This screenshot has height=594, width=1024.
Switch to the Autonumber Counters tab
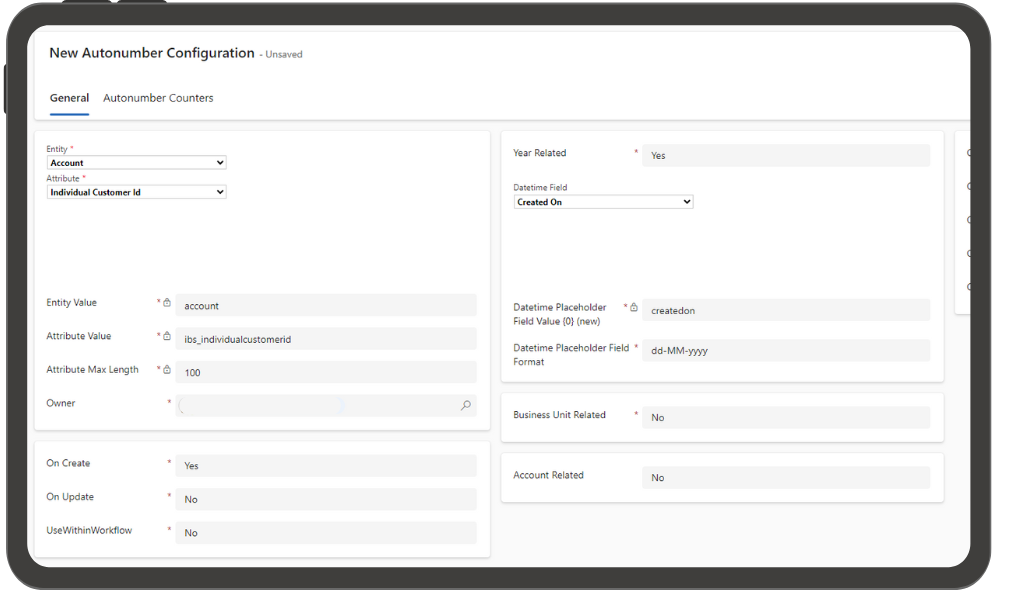pos(158,98)
